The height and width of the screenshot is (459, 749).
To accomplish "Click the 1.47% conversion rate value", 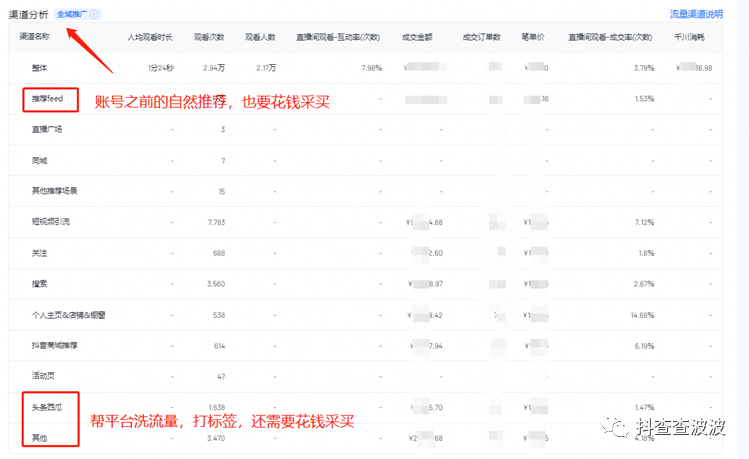I will click(644, 407).
